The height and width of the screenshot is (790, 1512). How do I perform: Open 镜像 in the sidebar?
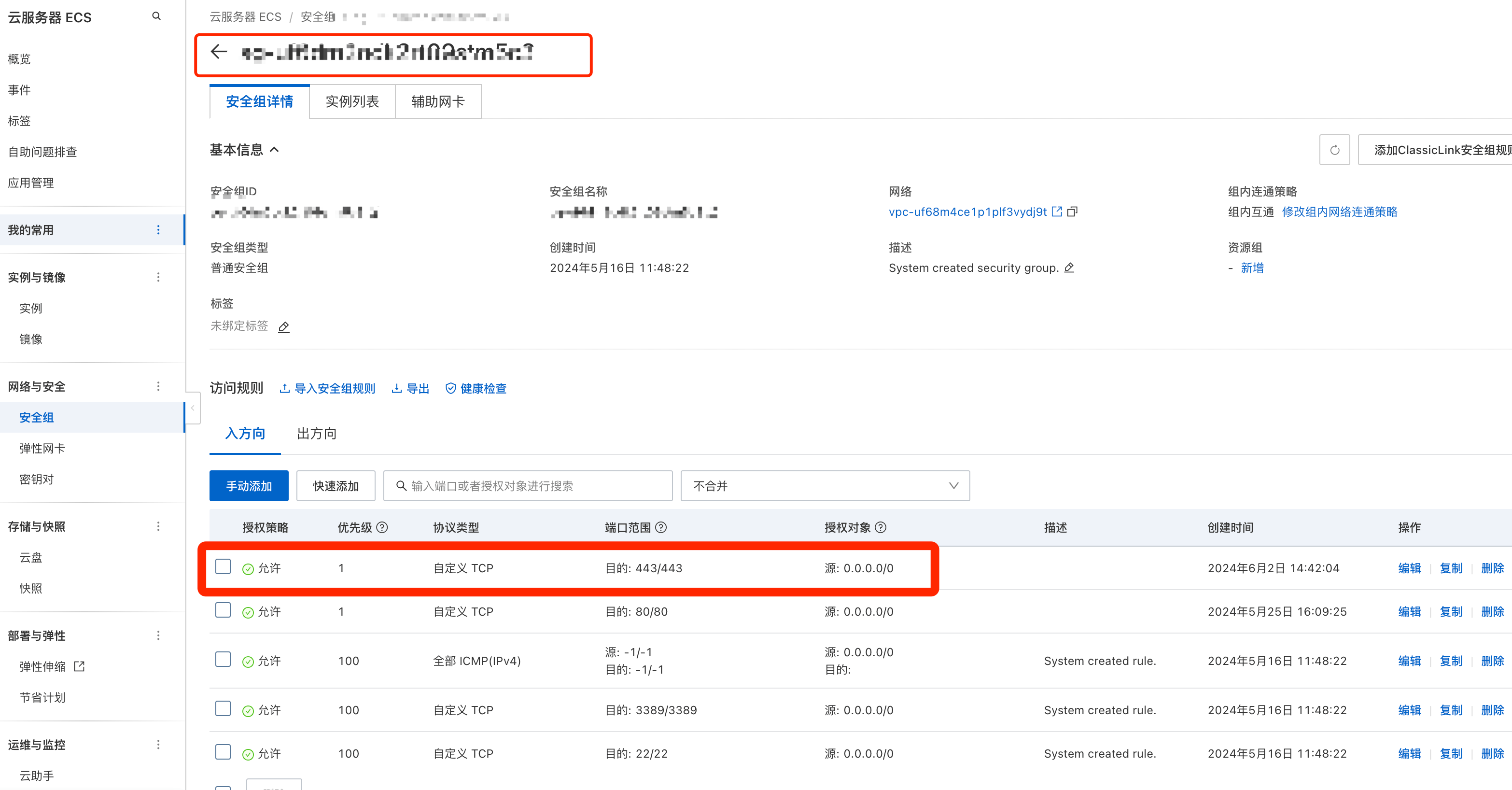click(x=30, y=339)
